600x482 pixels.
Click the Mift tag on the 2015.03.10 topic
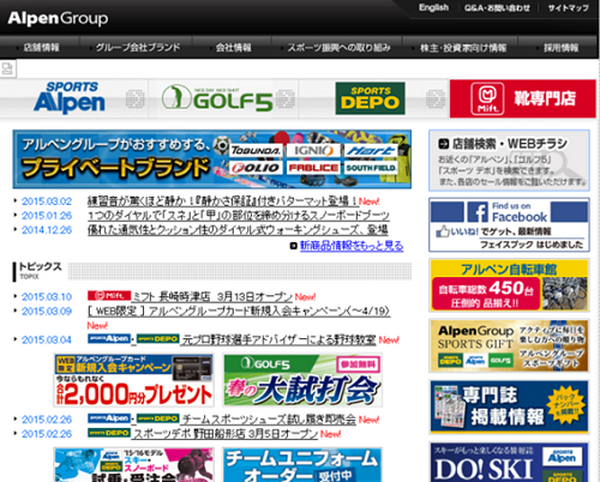point(109,296)
